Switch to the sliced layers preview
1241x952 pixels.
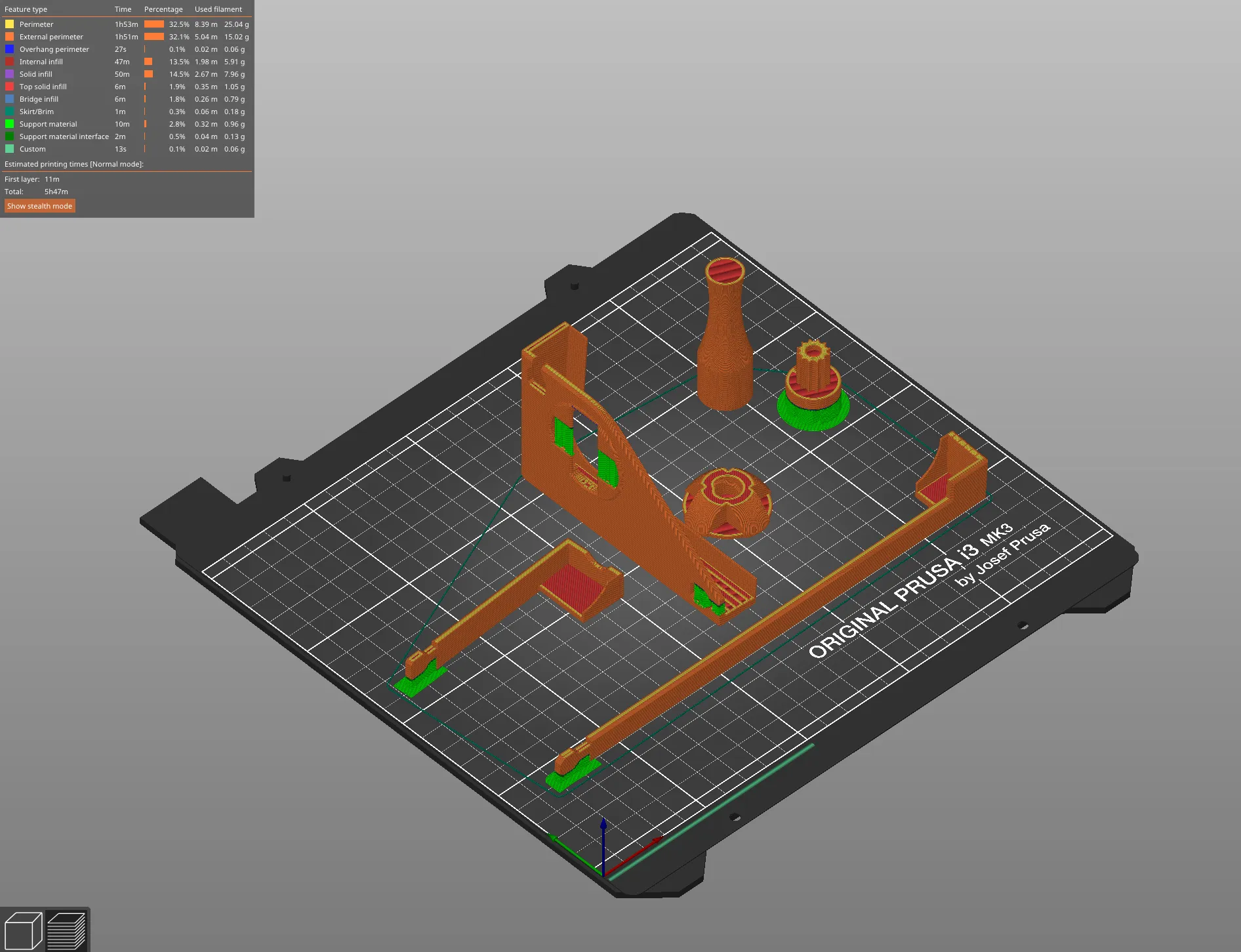point(66,930)
